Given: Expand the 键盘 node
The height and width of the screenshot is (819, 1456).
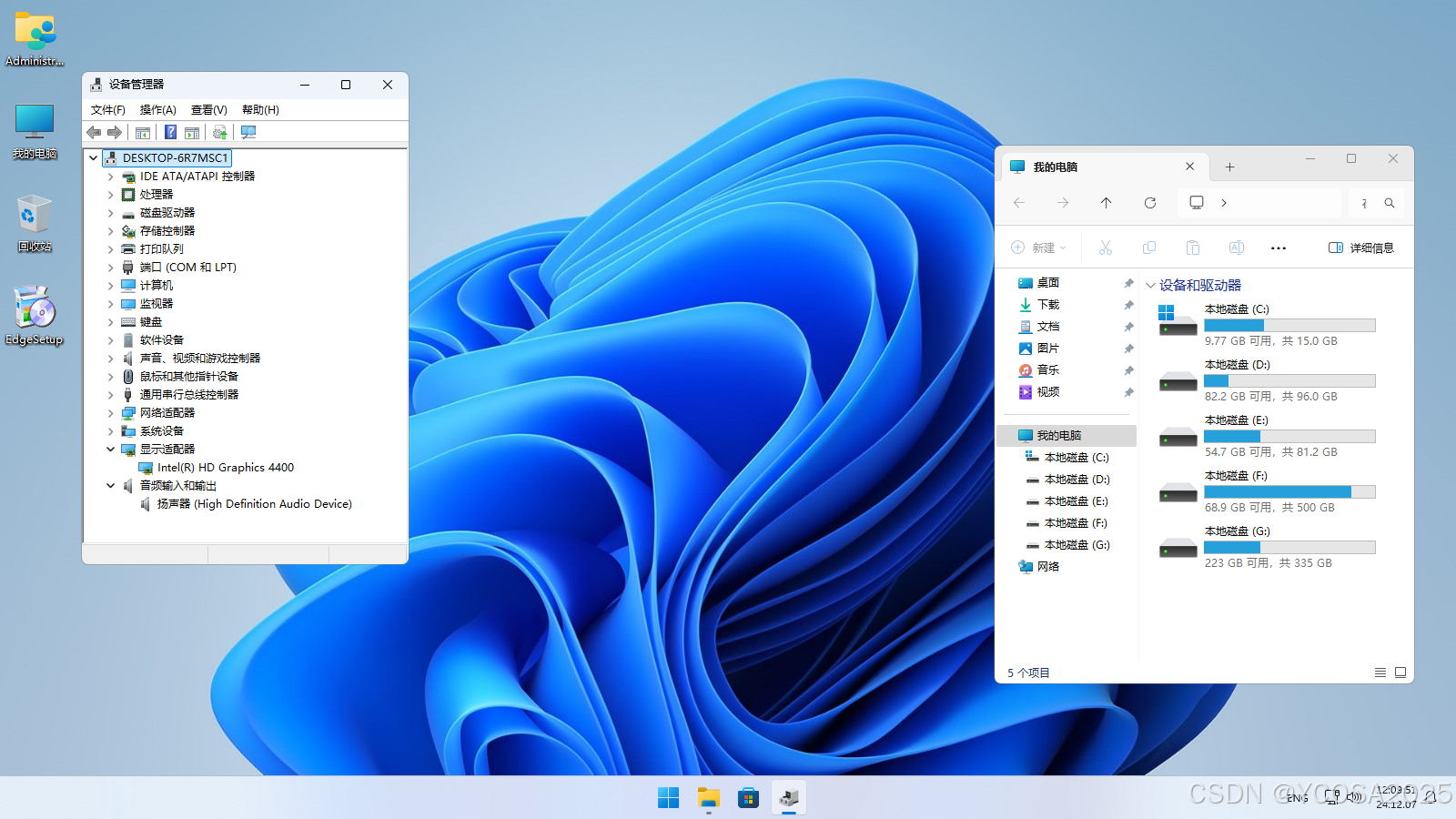Looking at the screenshot, I should [111, 322].
